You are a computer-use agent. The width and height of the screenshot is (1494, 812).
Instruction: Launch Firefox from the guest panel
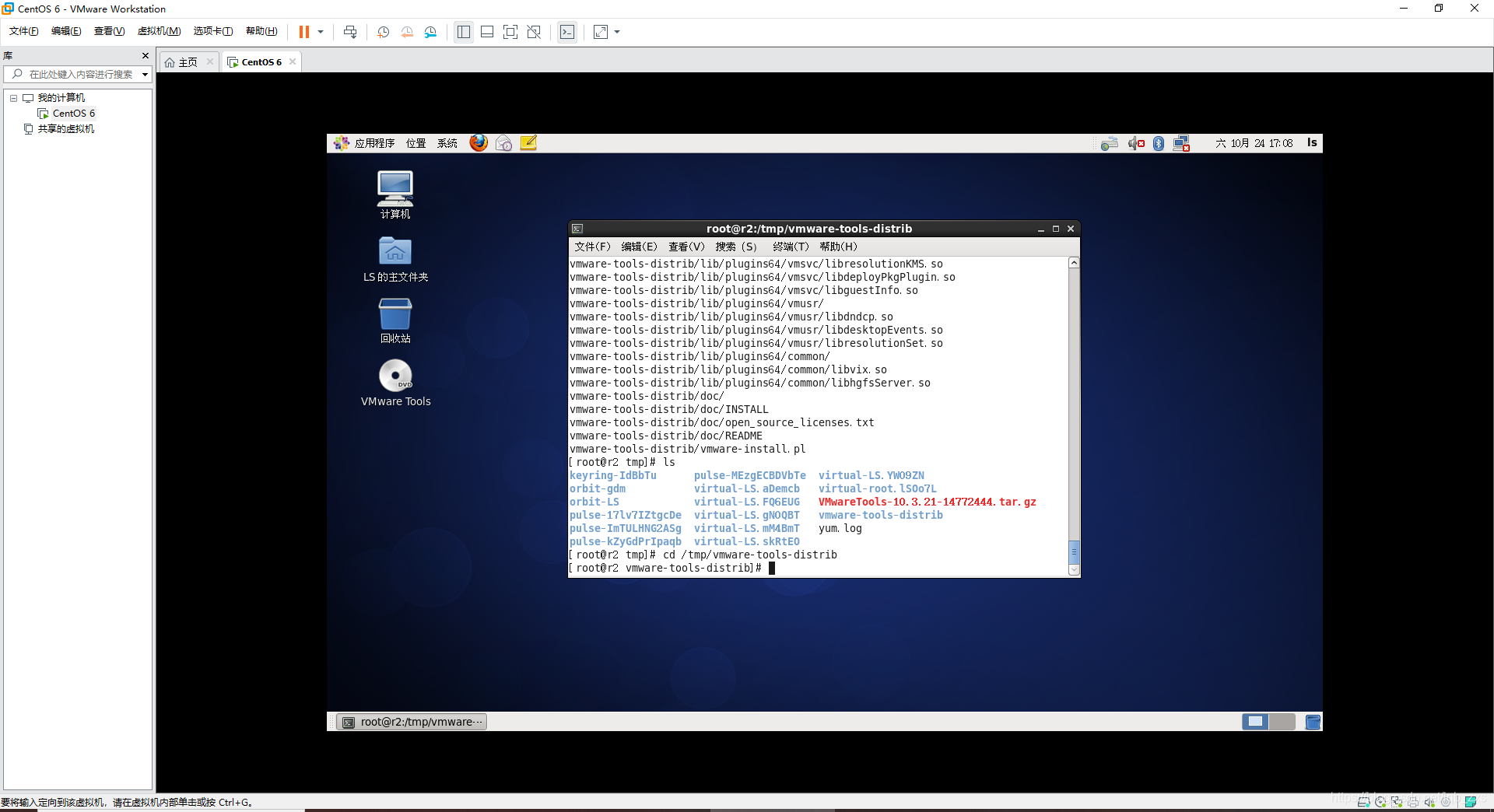(x=479, y=143)
